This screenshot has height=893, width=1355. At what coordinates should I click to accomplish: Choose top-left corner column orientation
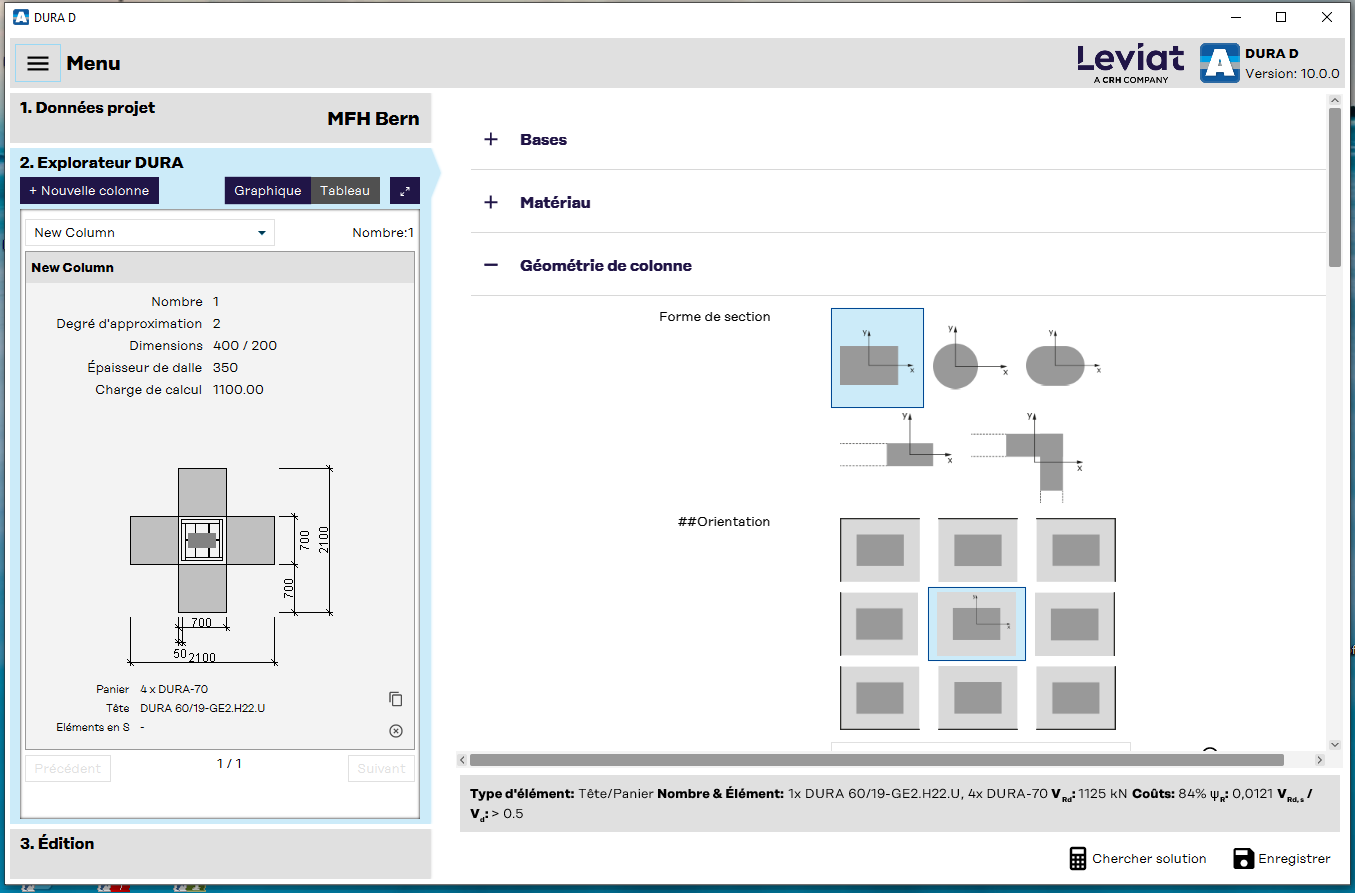tap(879, 550)
